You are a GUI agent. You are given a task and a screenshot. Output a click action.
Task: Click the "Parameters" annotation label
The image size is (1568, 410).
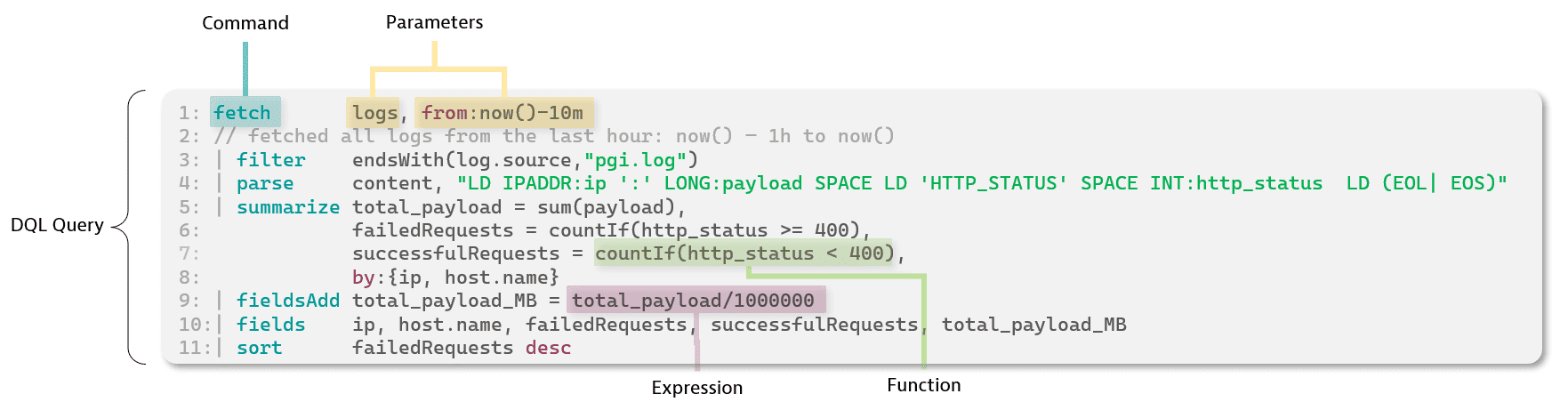click(434, 22)
